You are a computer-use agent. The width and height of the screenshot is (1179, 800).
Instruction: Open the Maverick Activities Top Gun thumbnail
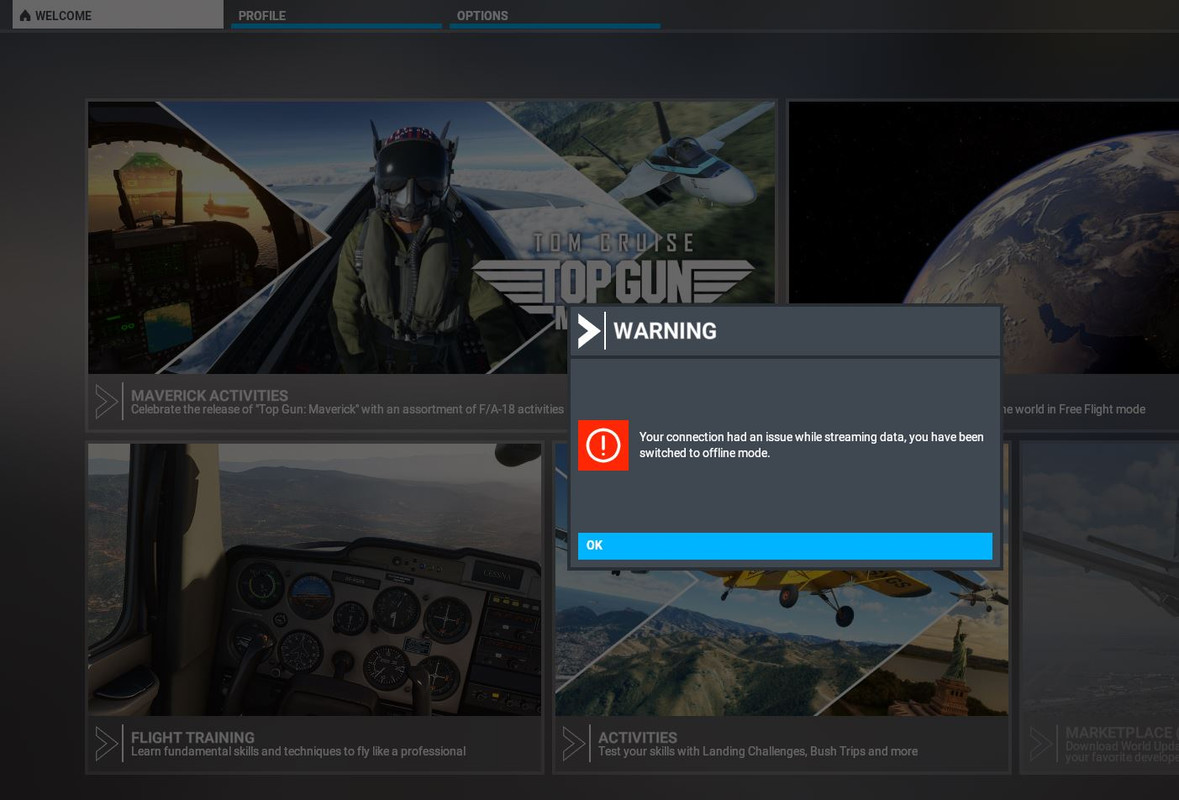[x=431, y=238]
